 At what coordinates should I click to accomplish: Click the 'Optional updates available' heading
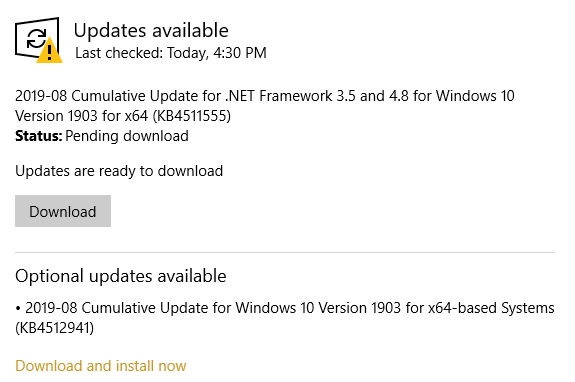(x=121, y=276)
